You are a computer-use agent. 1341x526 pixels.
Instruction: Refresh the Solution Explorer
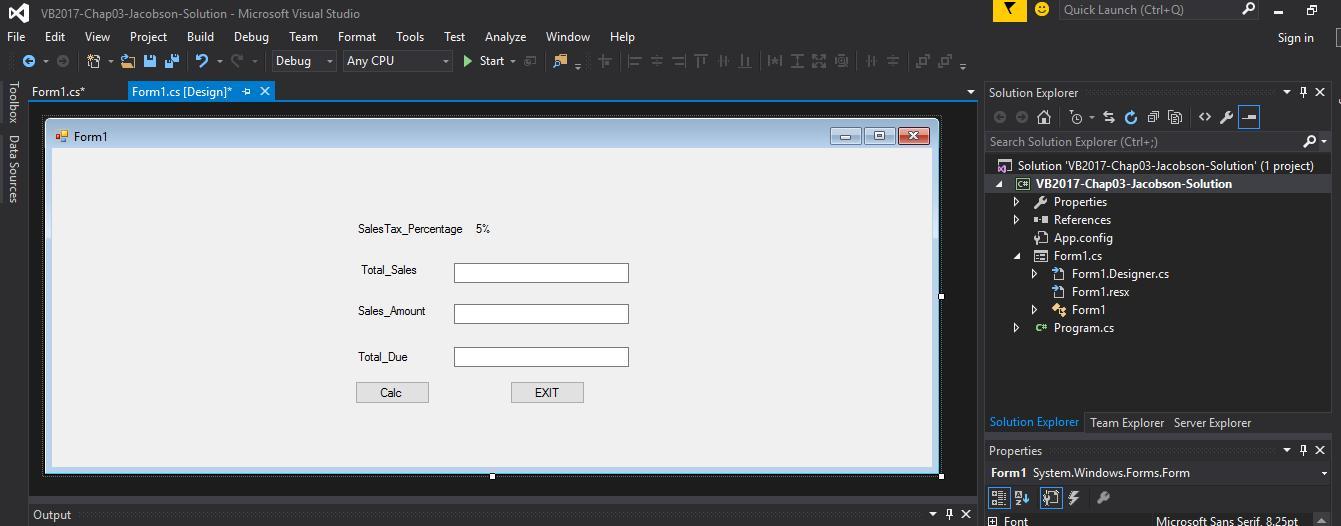[x=1131, y=117]
